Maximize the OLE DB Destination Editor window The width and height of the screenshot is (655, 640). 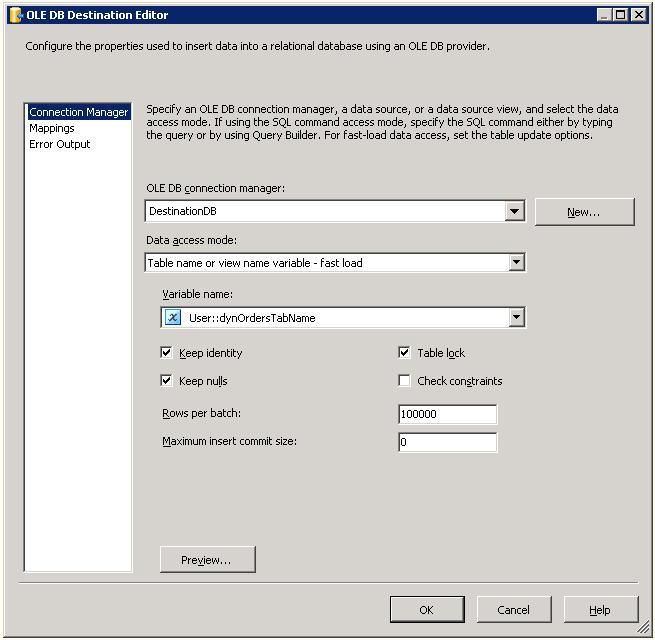coord(621,15)
